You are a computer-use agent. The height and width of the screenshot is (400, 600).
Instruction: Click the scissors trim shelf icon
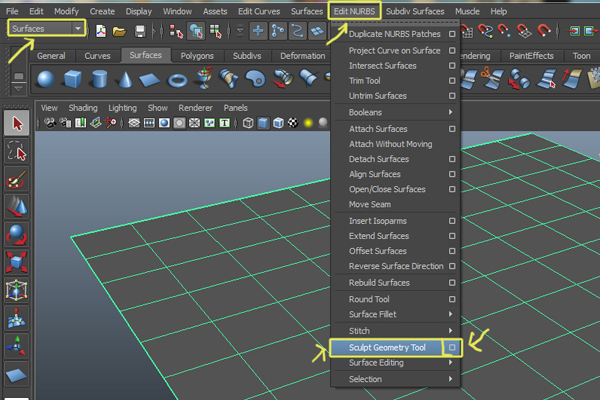(491, 78)
